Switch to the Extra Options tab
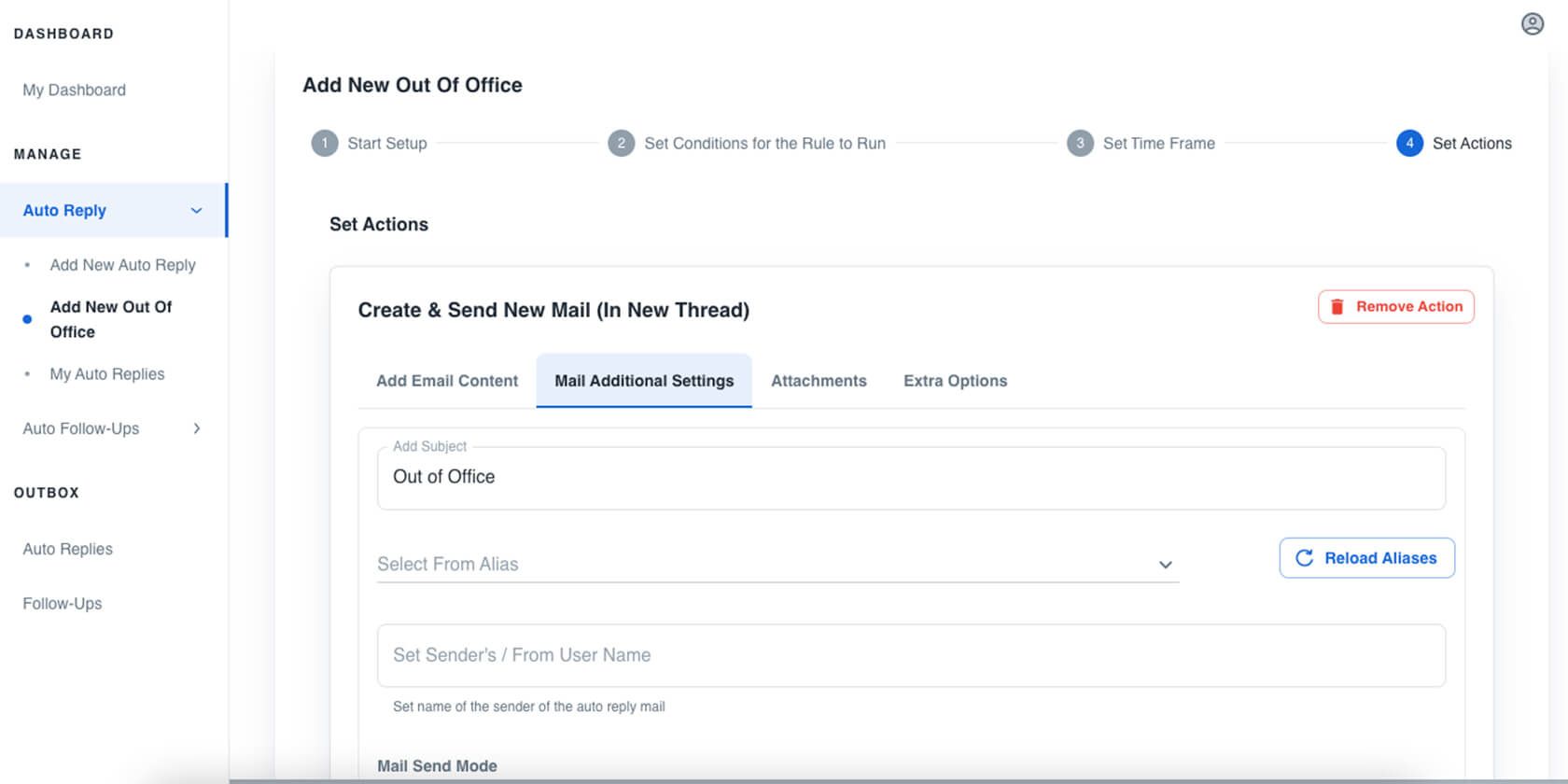 coord(955,381)
